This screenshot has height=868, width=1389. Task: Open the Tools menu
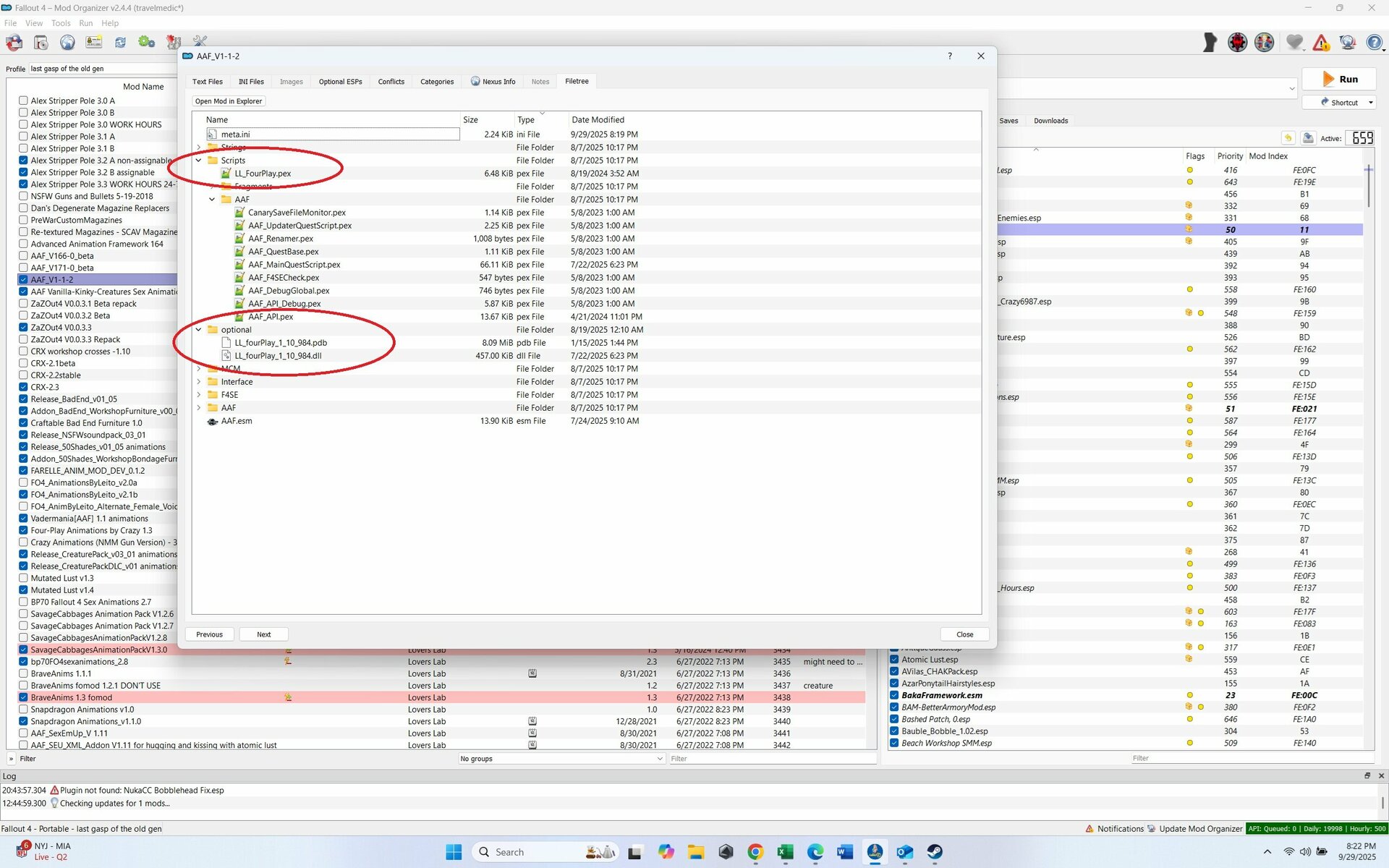pos(61,23)
